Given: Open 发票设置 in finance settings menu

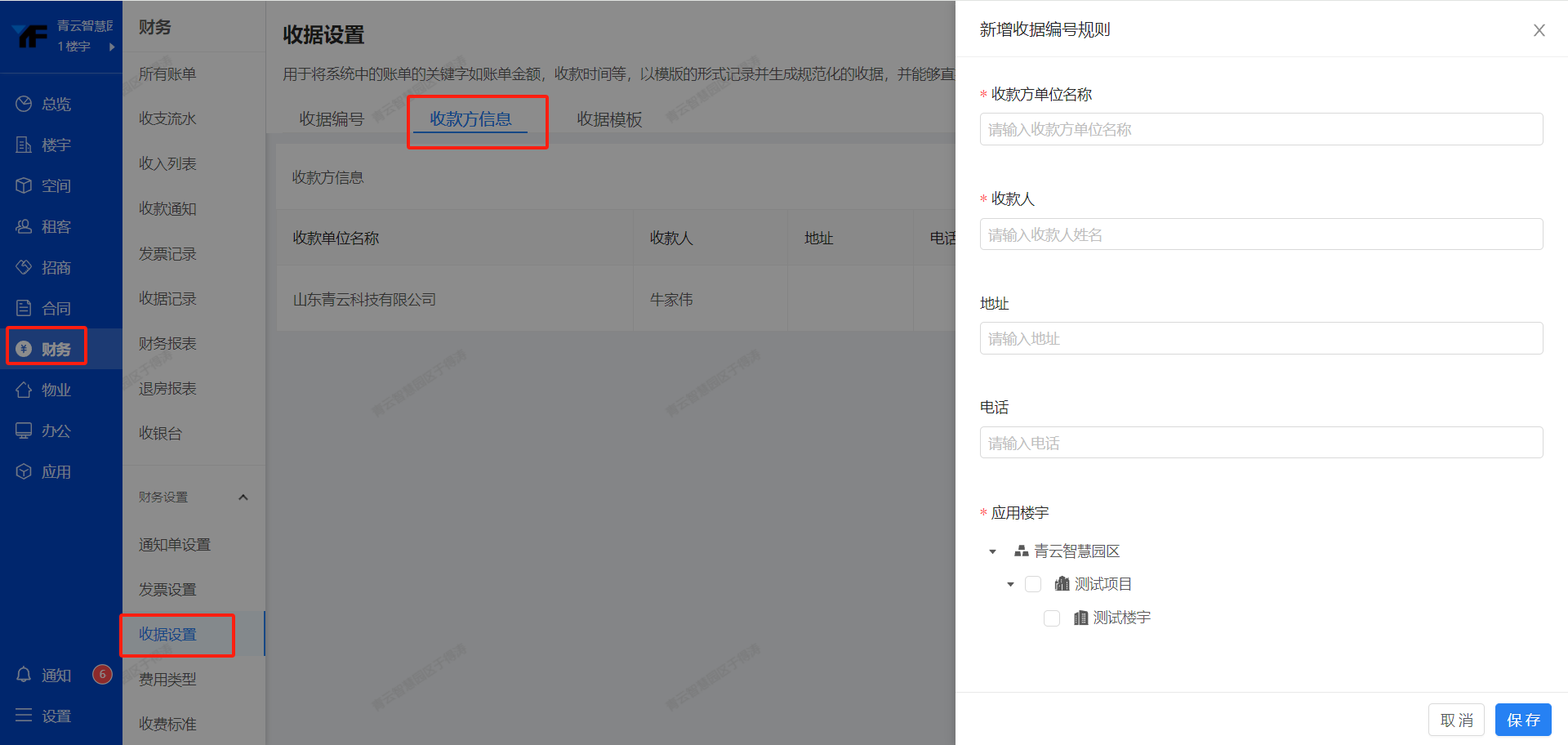Looking at the screenshot, I should point(167,589).
